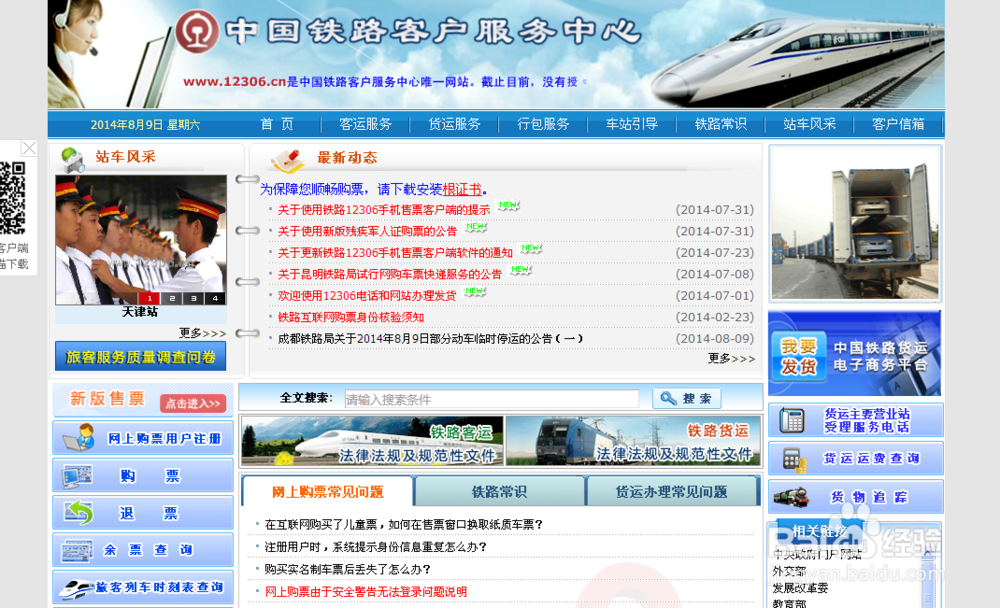Screen dimensions: 1000x608
Task: Open 客户信箱 navigation item
Action: coord(898,124)
